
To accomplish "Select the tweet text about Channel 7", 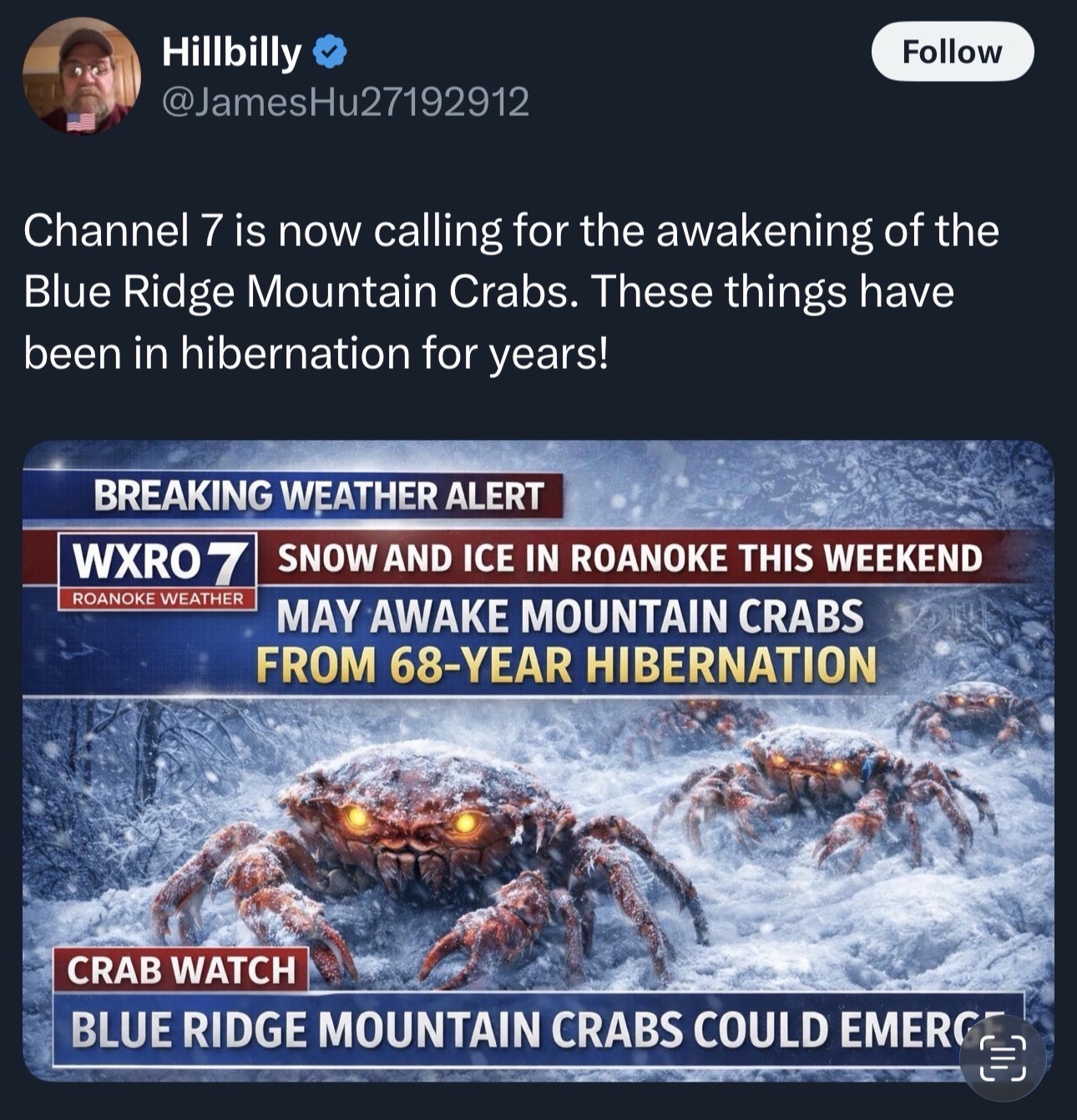I will coord(511,291).
